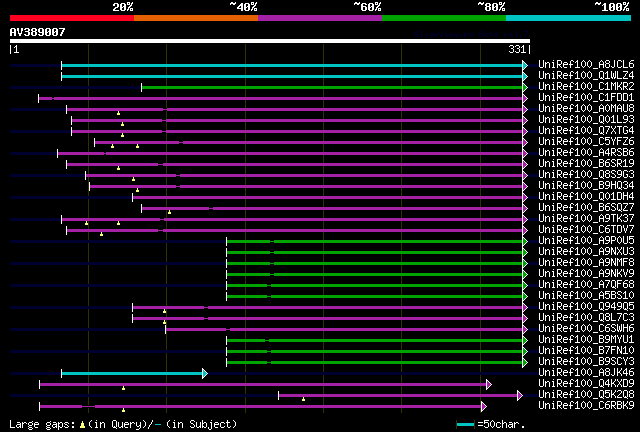Viewport: 640px width, 432px height.
Task: Select the UniRef100_A5BS10 label
Action: point(586,296)
